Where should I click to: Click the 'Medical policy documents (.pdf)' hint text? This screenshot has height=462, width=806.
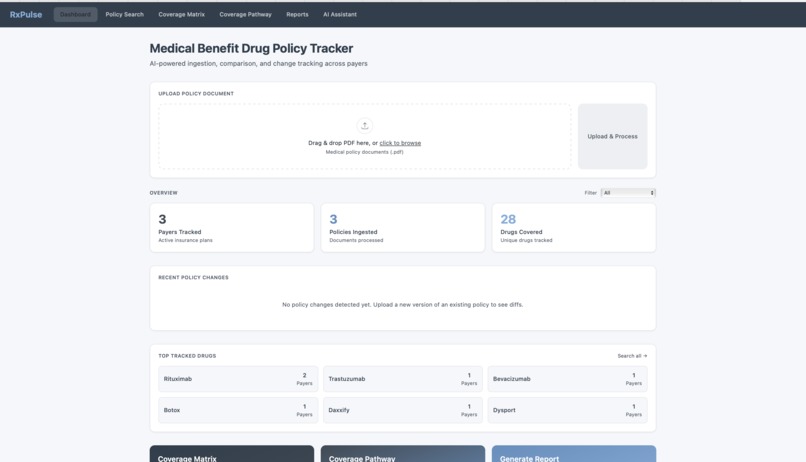(364, 152)
